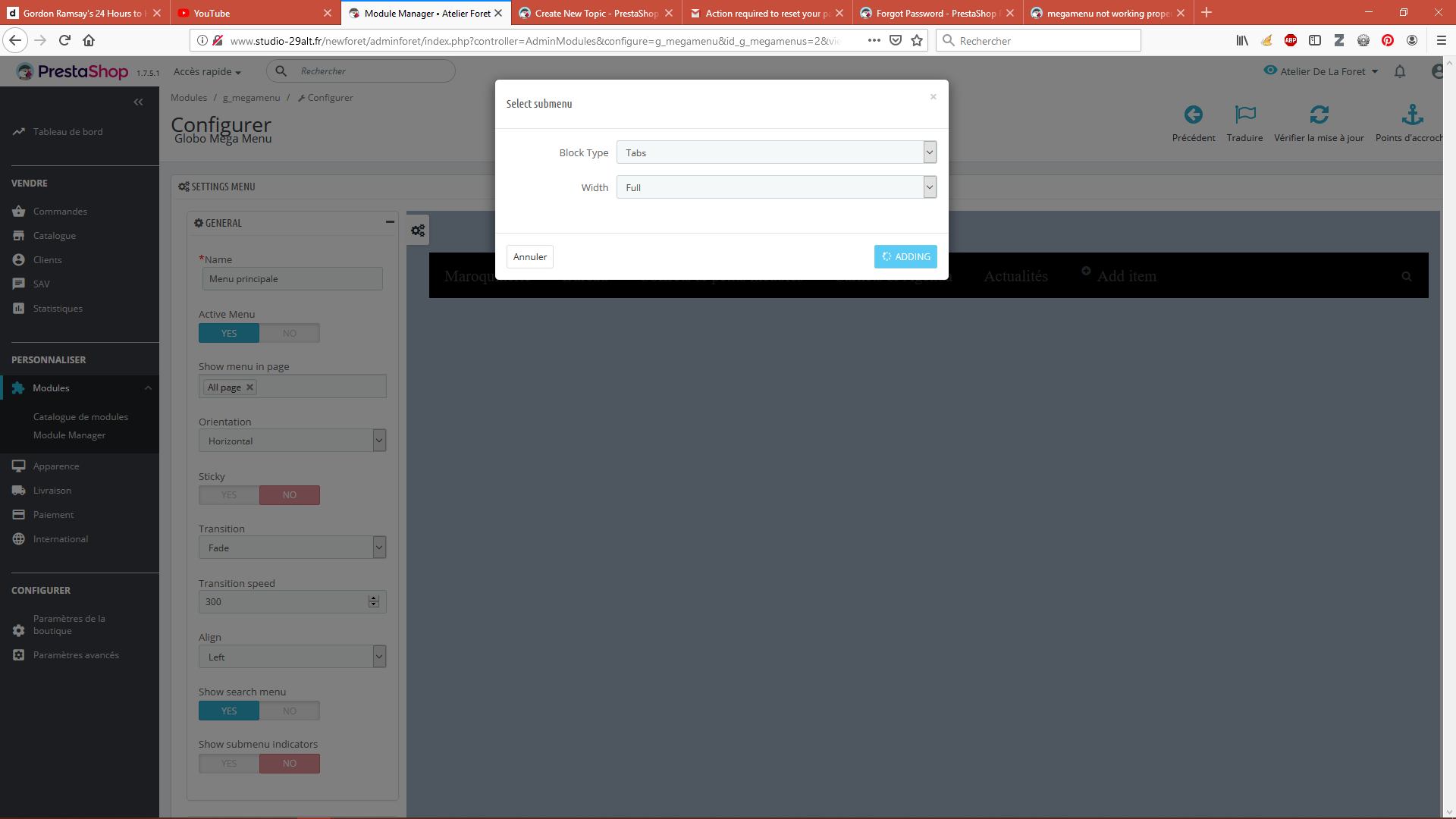The width and height of the screenshot is (1456, 819).
Task: Open the Width dropdown
Action: pyautogui.click(x=776, y=187)
